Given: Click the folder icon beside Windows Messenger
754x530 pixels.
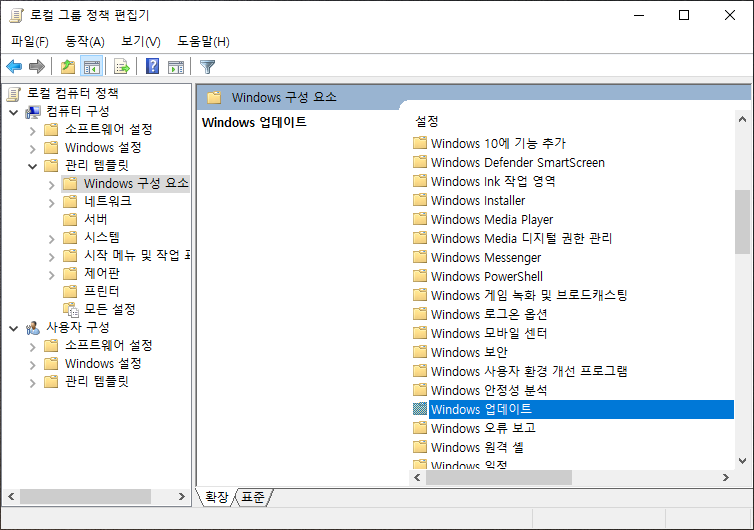Looking at the screenshot, I should coord(420,257).
